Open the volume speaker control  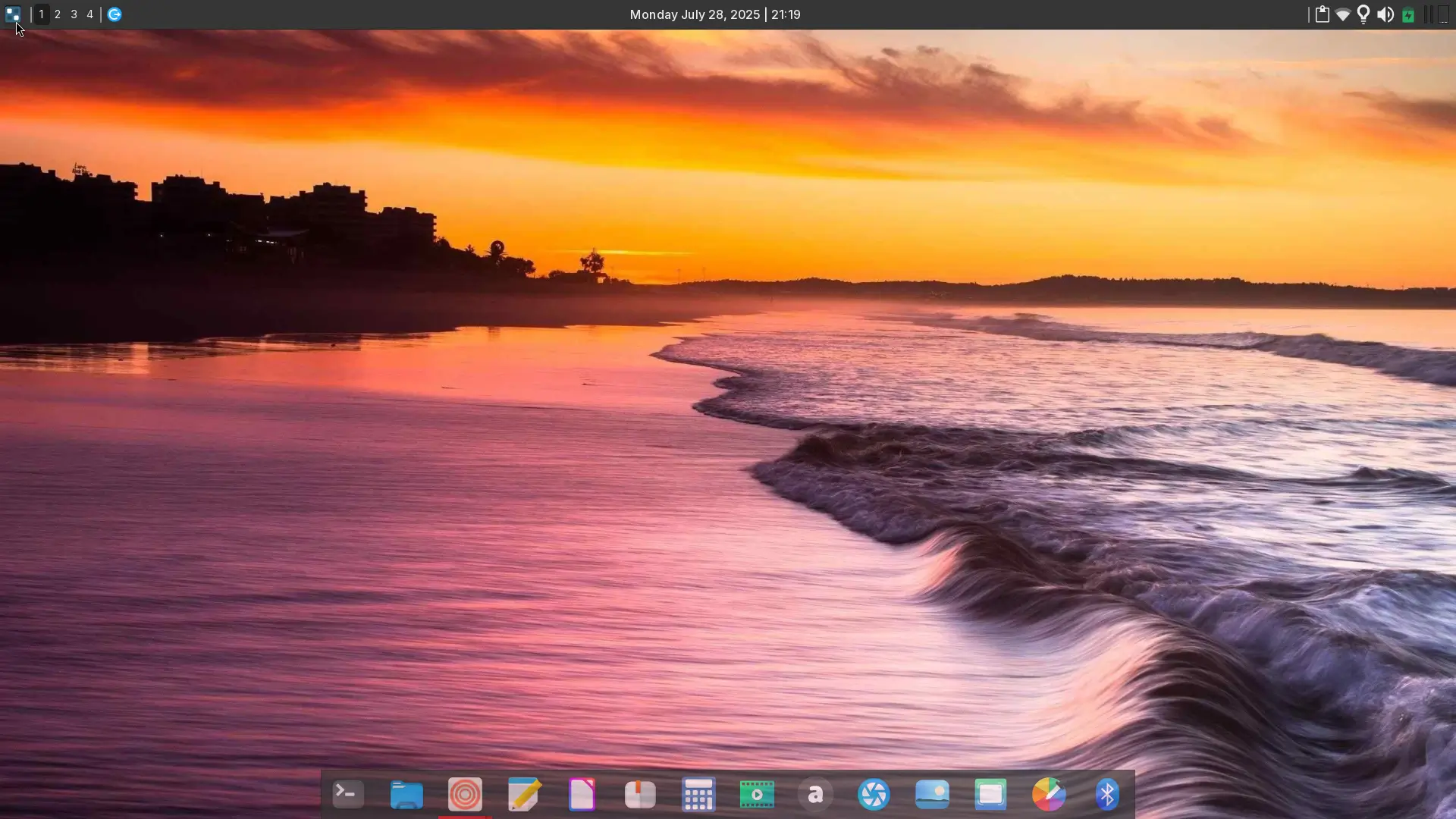click(x=1385, y=14)
